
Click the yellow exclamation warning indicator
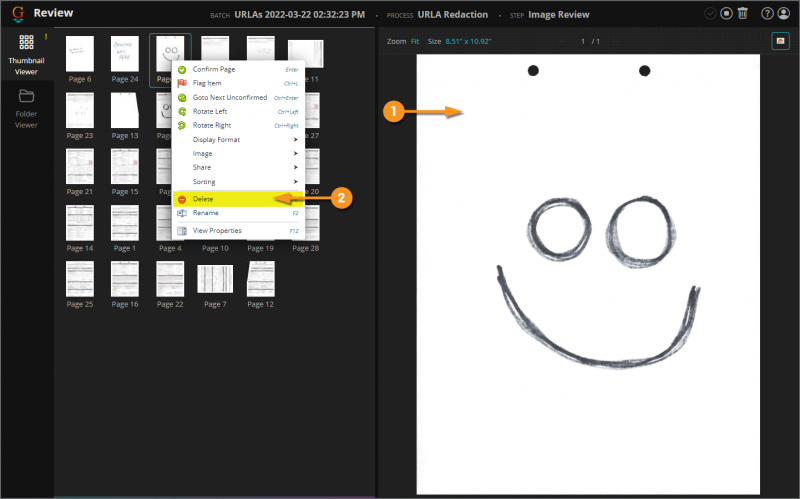(46, 37)
